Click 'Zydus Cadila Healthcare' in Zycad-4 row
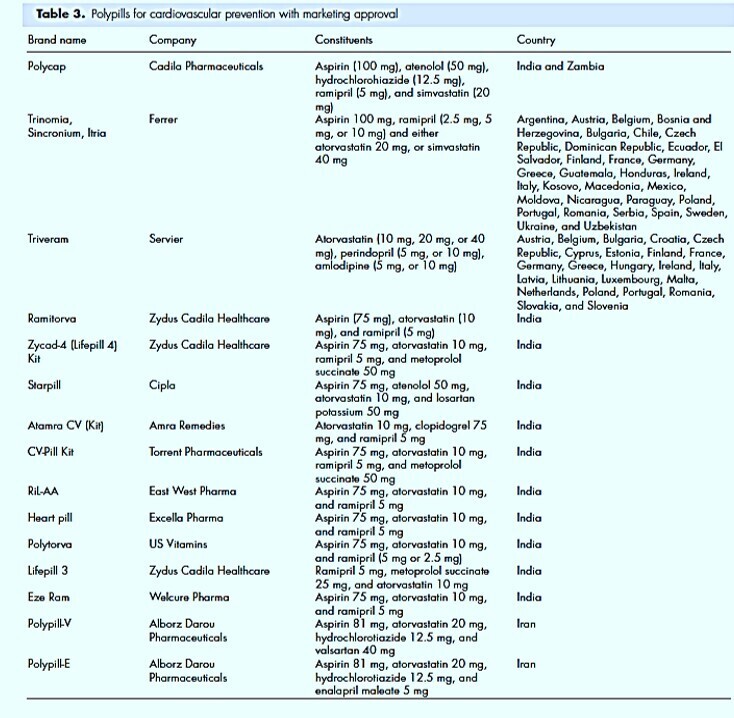 click(209, 345)
